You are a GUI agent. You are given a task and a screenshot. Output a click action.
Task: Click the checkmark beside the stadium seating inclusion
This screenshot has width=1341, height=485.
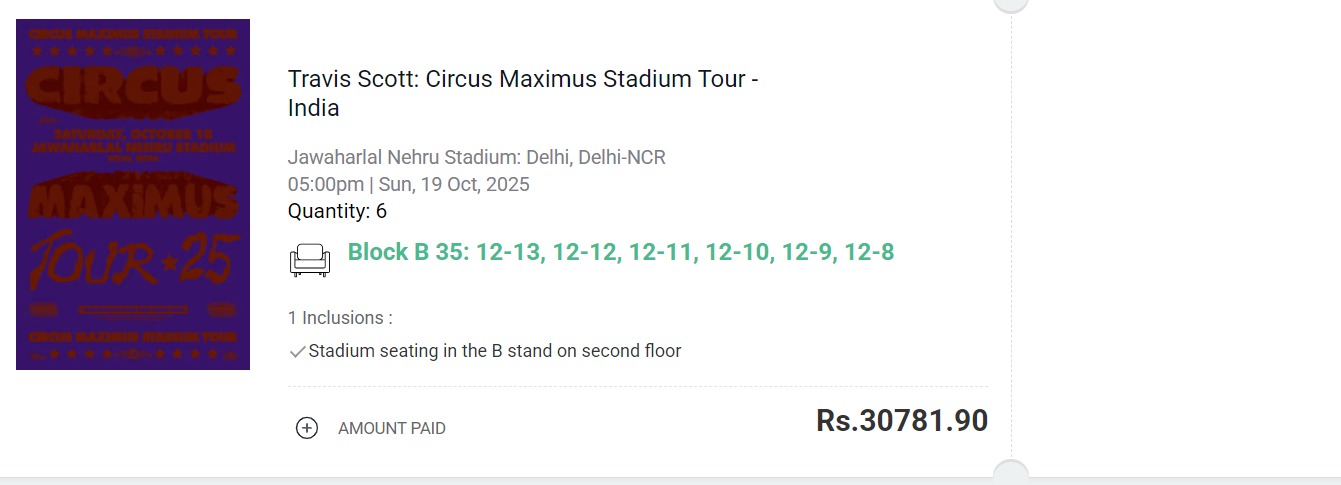(x=297, y=352)
